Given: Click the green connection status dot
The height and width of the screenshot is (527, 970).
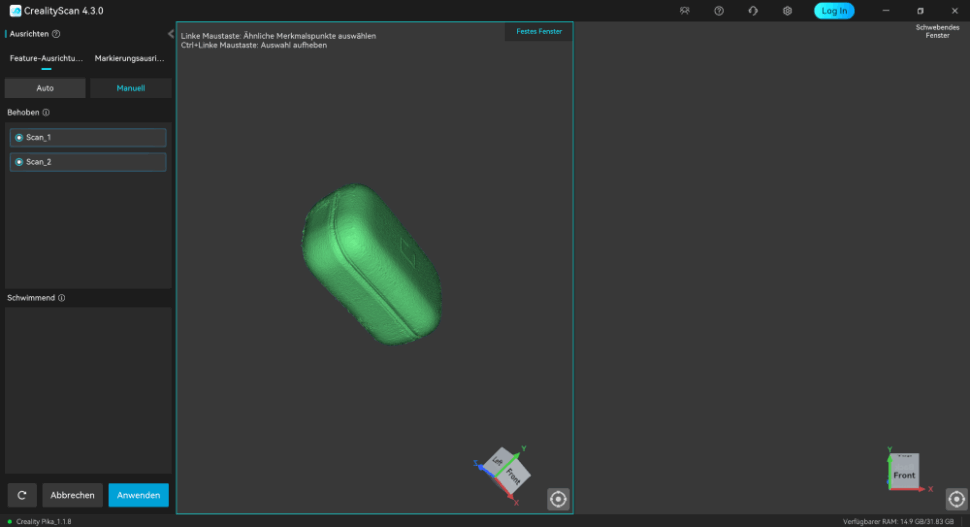Looking at the screenshot, I should click(x=9, y=521).
